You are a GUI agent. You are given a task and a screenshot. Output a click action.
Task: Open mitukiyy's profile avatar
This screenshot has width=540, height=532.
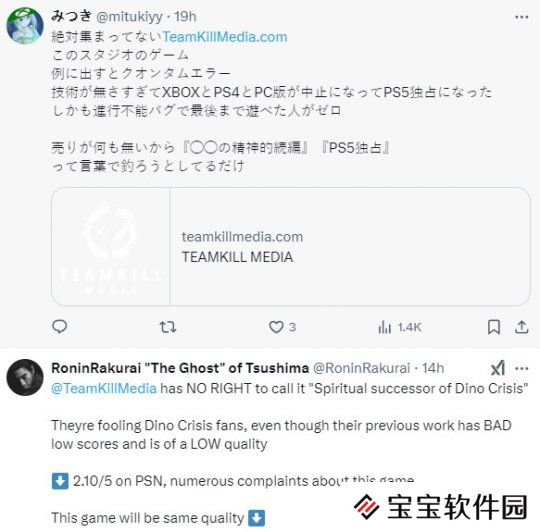coord(25,26)
